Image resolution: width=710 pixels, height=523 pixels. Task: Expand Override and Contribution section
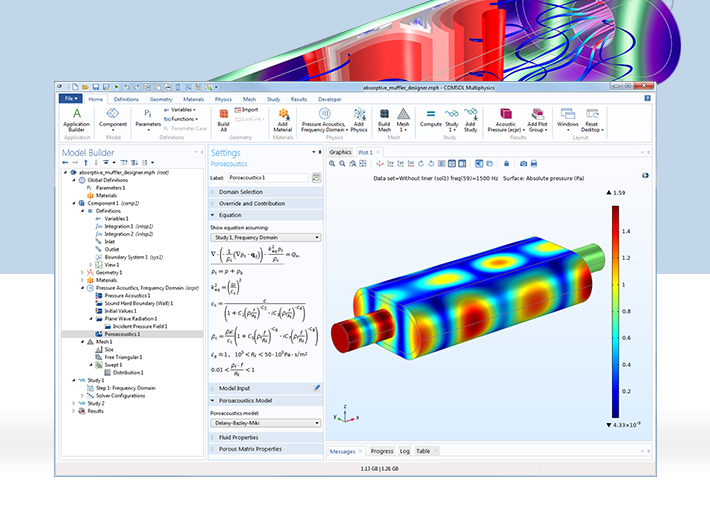(266, 204)
